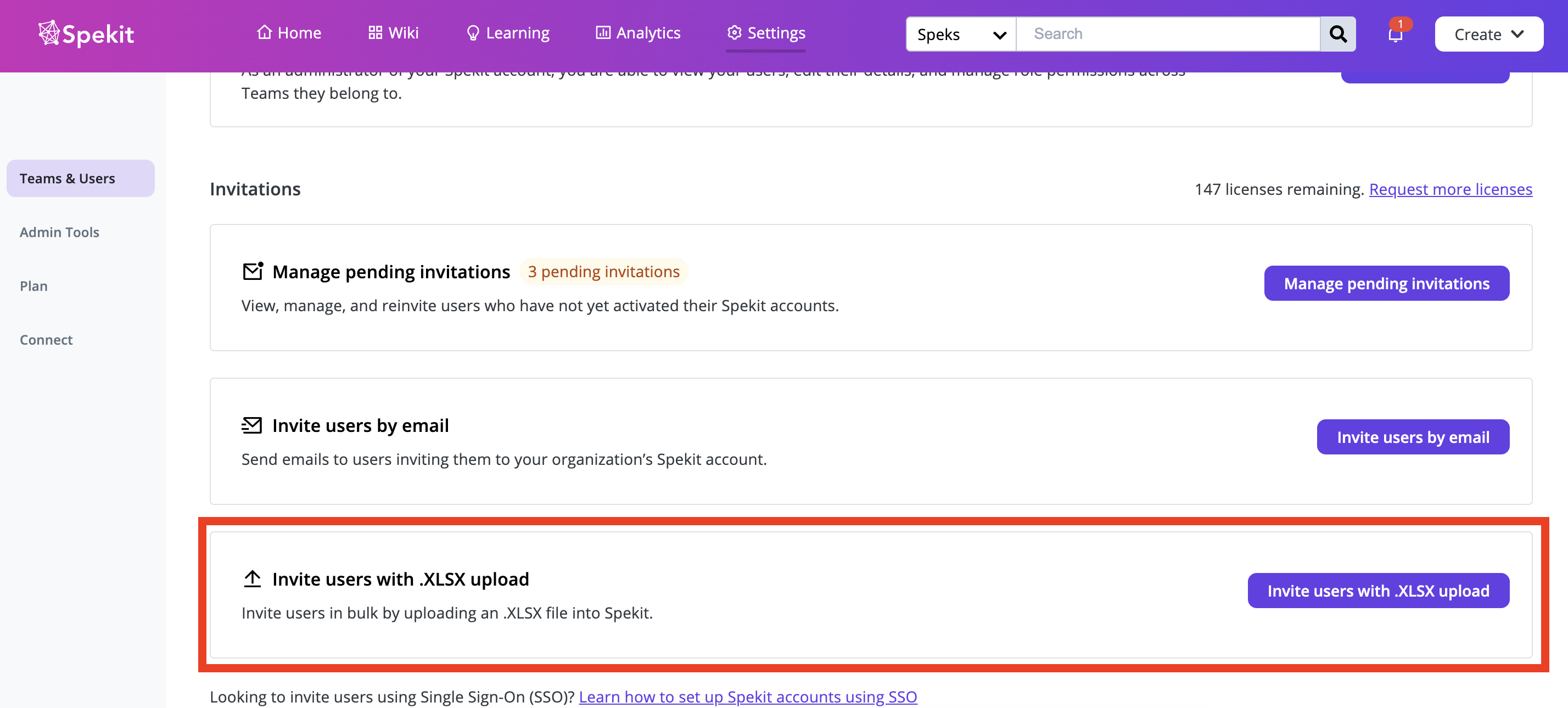Select the Settings nav item
Screen dimensions: 1568x708
(766, 33)
